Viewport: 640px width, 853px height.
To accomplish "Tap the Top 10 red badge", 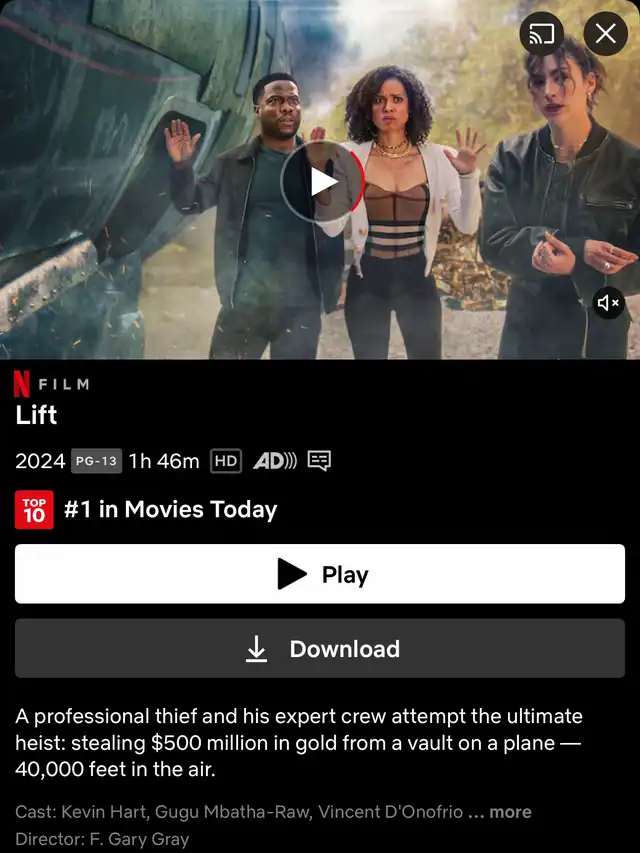I will (34, 510).
